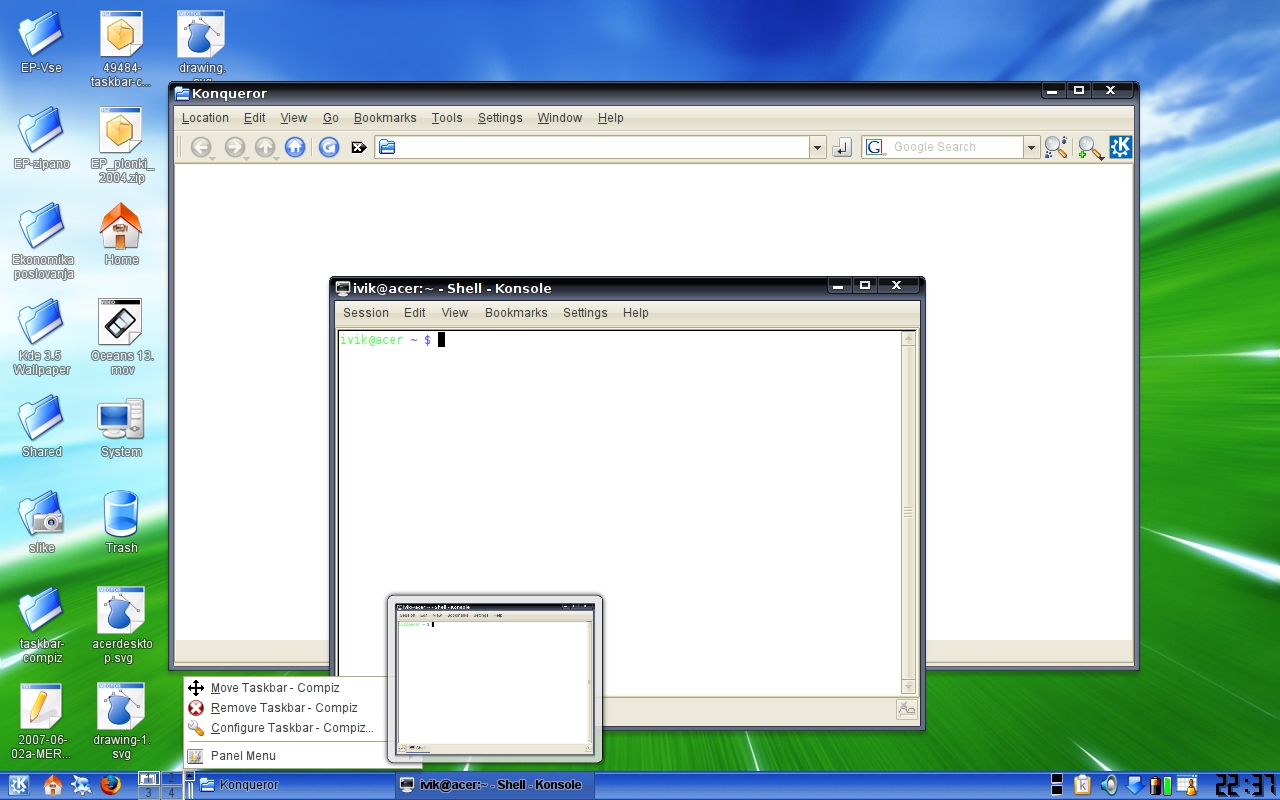Select the EP-Vse desktop folder
Image resolution: width=1280 pixels, height=800 pixels.
41,43
